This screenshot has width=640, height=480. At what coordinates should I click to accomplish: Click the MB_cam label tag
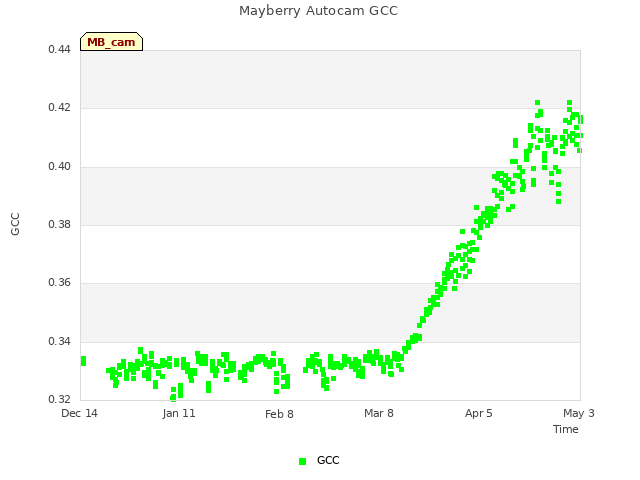(111, 42)
